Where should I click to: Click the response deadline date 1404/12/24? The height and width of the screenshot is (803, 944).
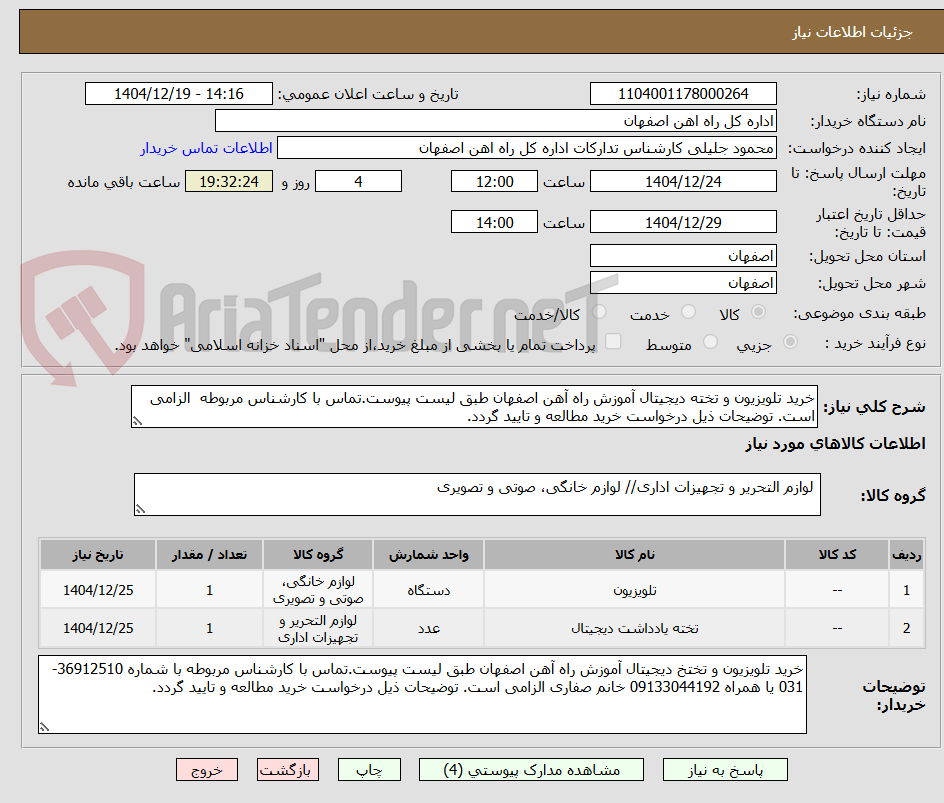click(x=683, y=181)
